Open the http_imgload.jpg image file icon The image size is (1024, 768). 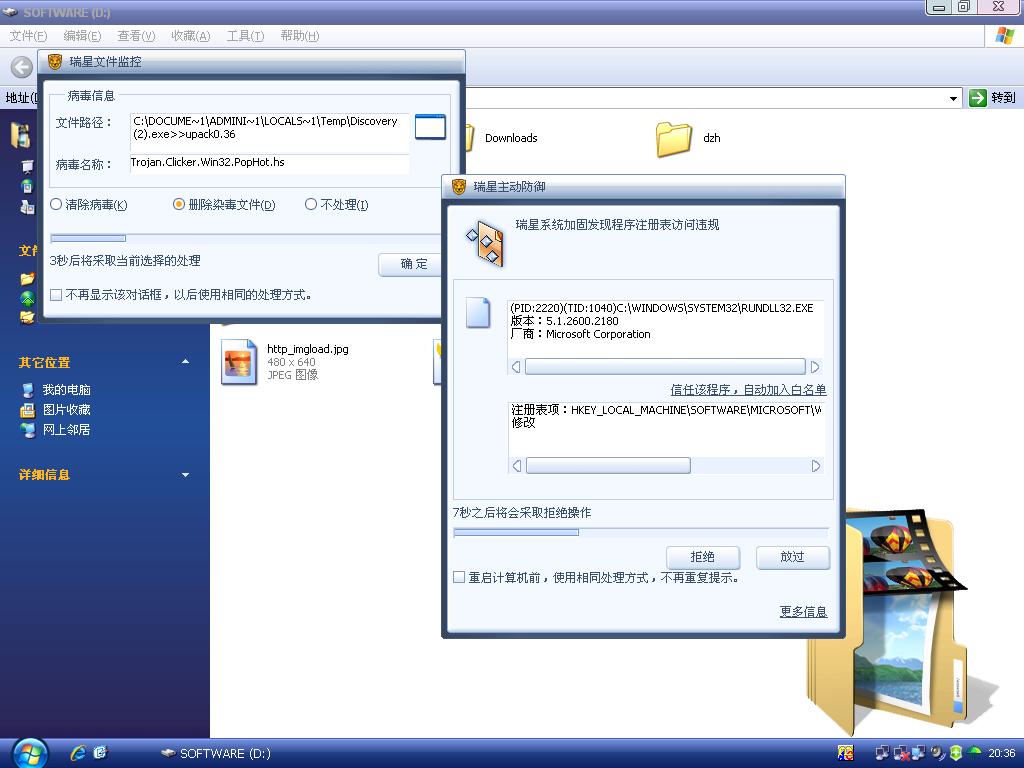[238, 362]
